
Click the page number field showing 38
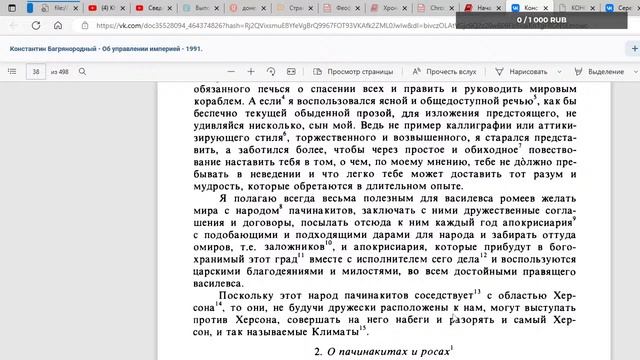point(36,71)
